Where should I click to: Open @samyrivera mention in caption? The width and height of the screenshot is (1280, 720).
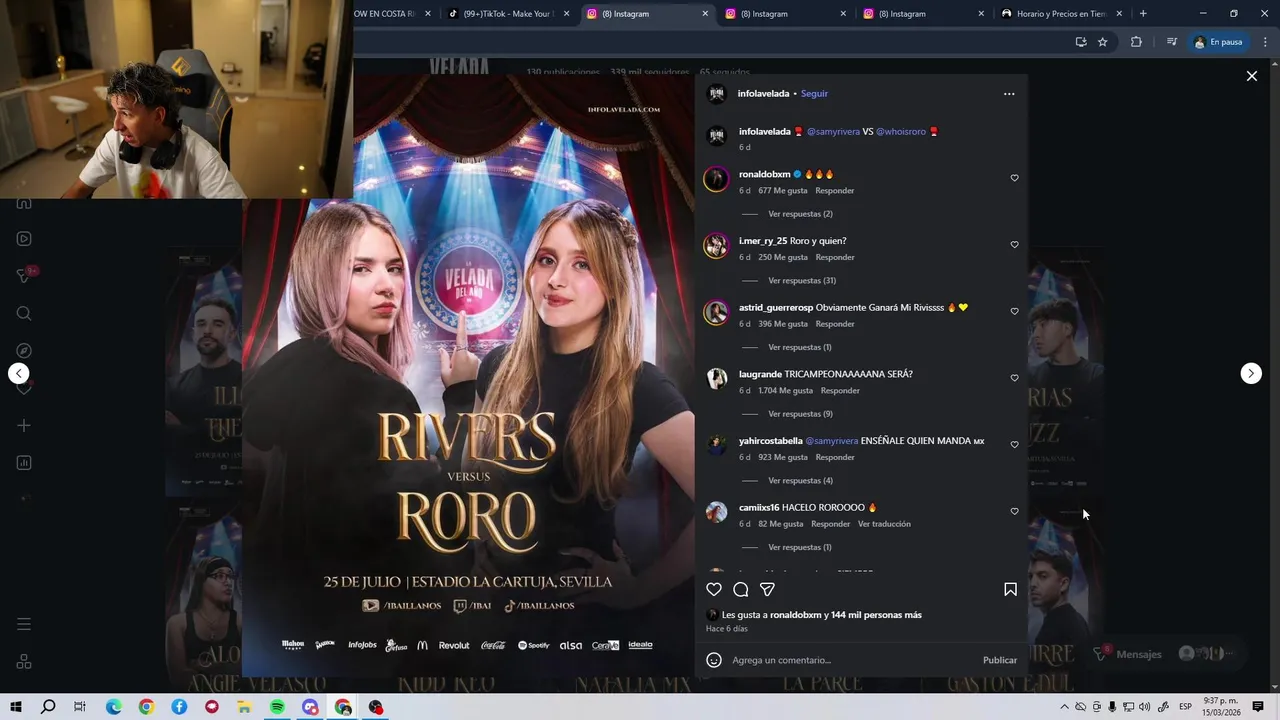pyautogui.click(x=833, y=132)
